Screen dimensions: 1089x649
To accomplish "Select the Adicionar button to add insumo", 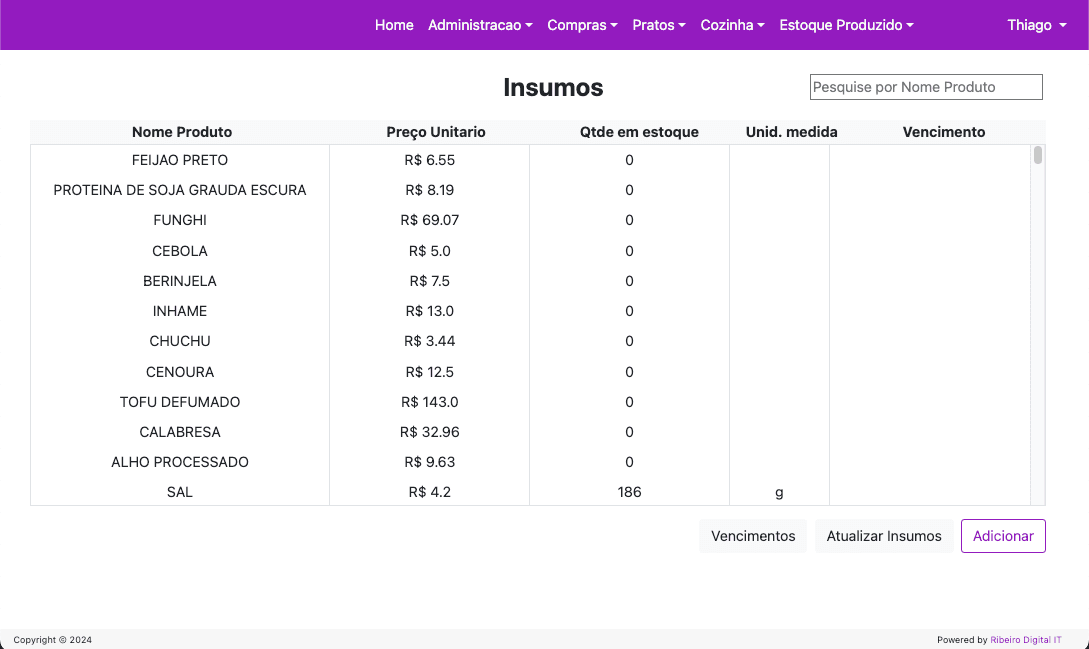I will (x=1003, y=536).
